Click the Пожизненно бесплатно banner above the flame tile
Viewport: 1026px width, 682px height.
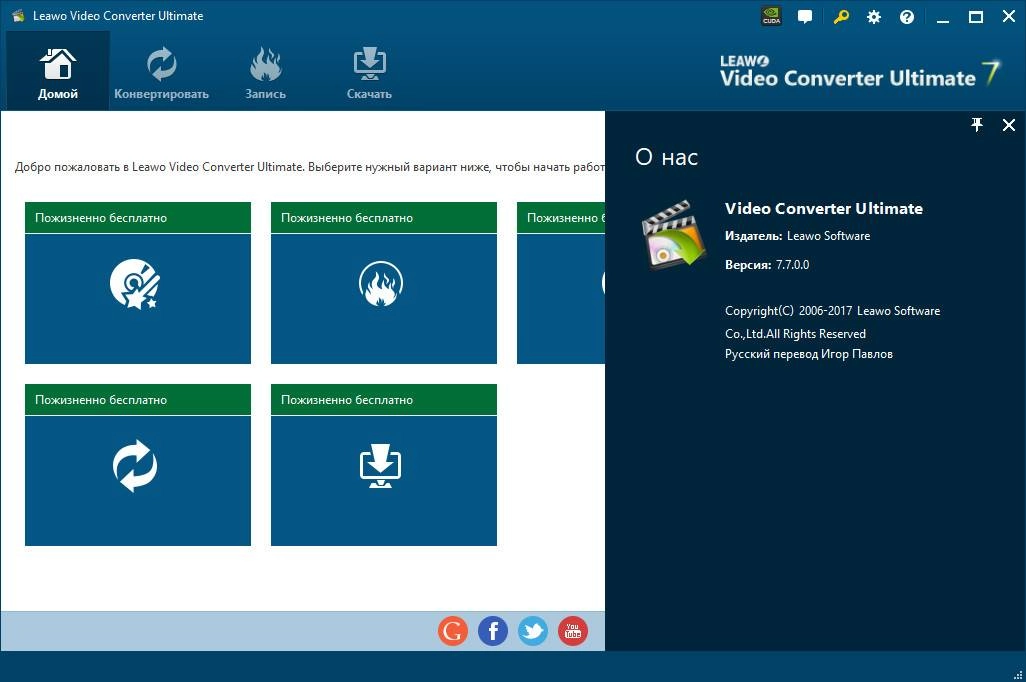click(x=383, y=217)
